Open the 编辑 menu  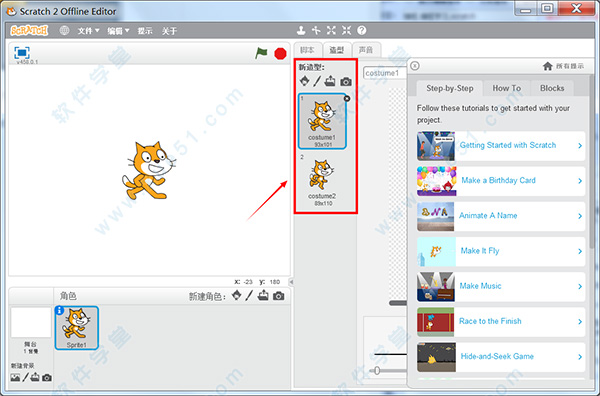click(118, 31)
